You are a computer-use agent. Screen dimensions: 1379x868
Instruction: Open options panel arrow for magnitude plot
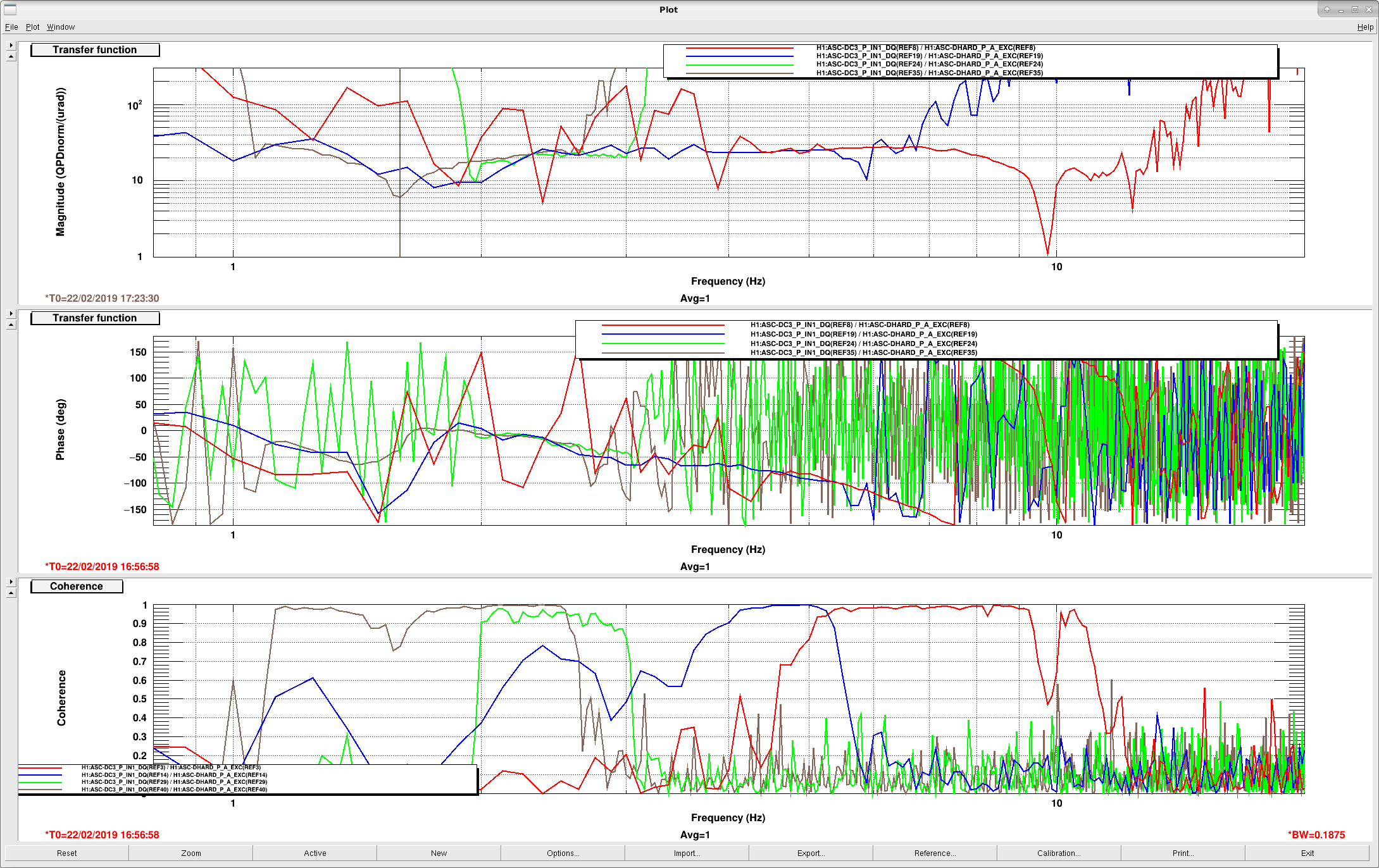11,46
